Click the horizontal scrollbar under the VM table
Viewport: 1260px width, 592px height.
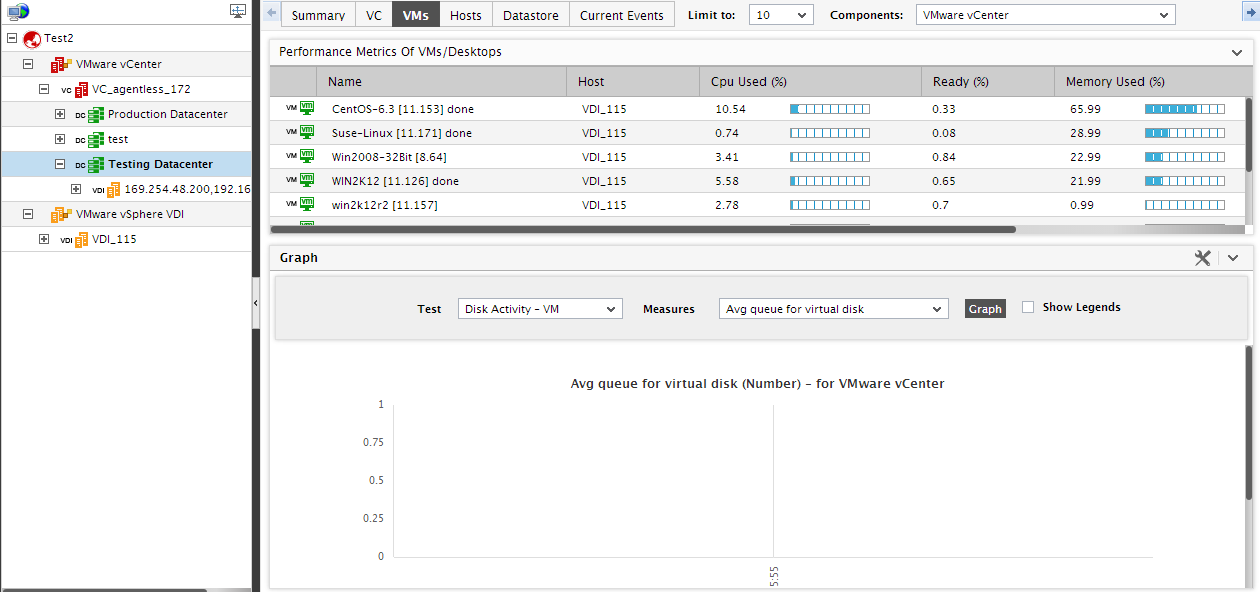[643, 229]
